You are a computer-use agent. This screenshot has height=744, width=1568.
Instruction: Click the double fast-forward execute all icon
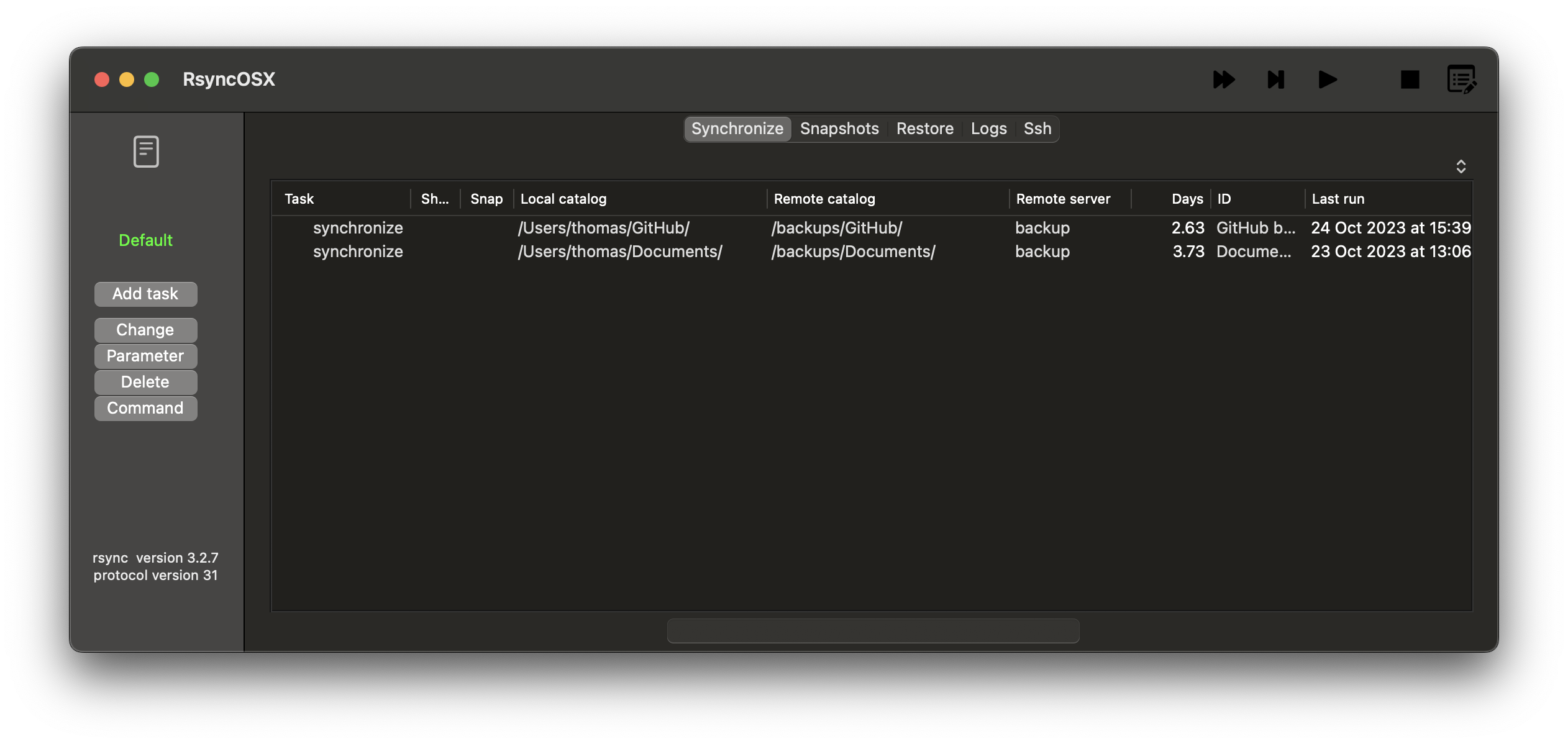(1224, 79)
